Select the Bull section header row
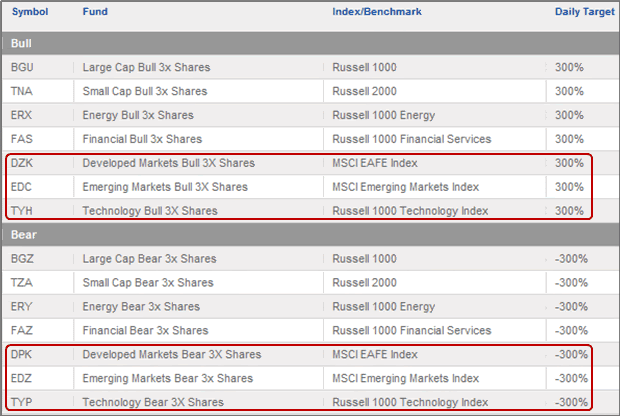 coord(311,43)
